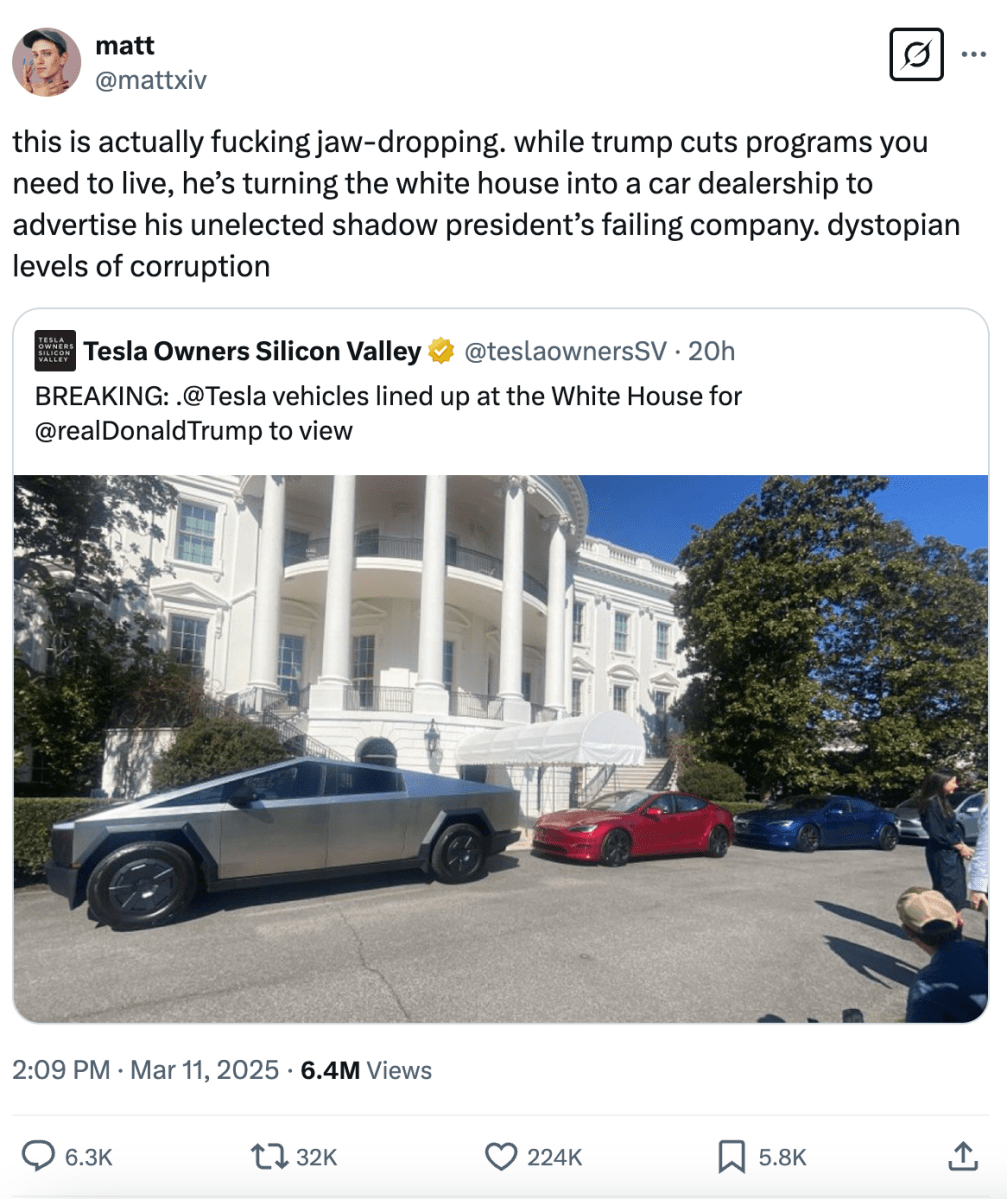
Task: Click the share upload icon
Action: pyautogui.click(x=963, y=1155)
